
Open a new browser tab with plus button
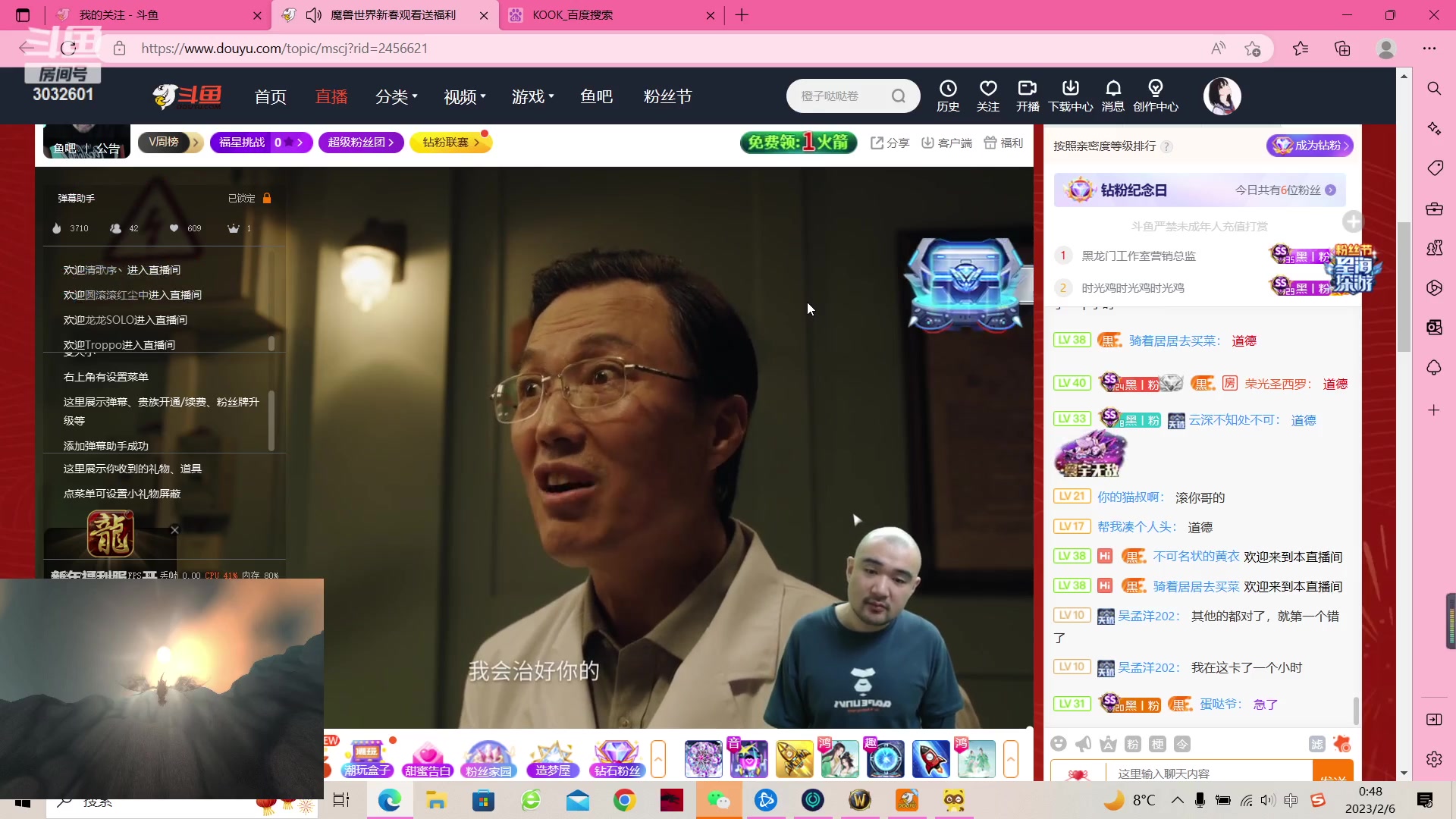pyautogui.click(x=742, y=15)
